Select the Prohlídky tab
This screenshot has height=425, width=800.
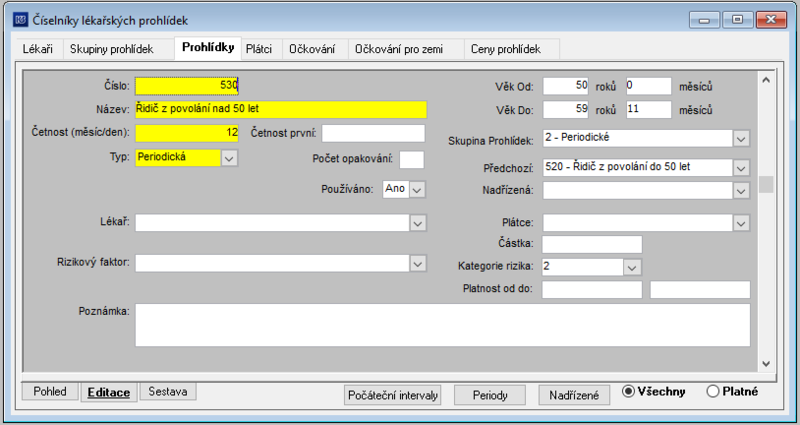click(208, 48)
